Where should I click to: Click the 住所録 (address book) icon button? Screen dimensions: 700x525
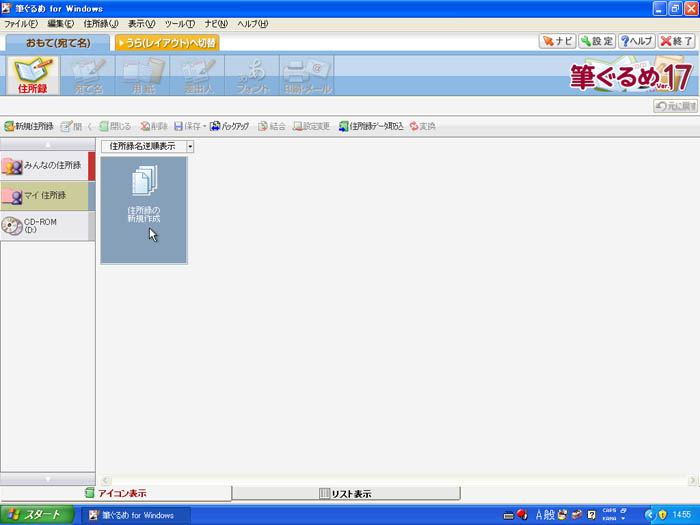click(32, 76)
